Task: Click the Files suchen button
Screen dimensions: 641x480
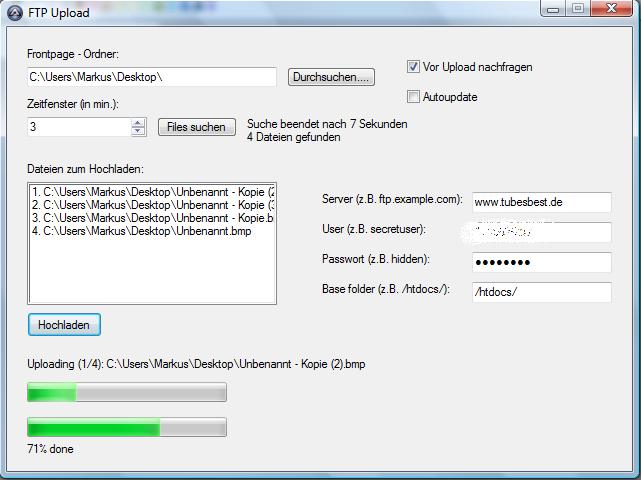Action: coord(197,127)
